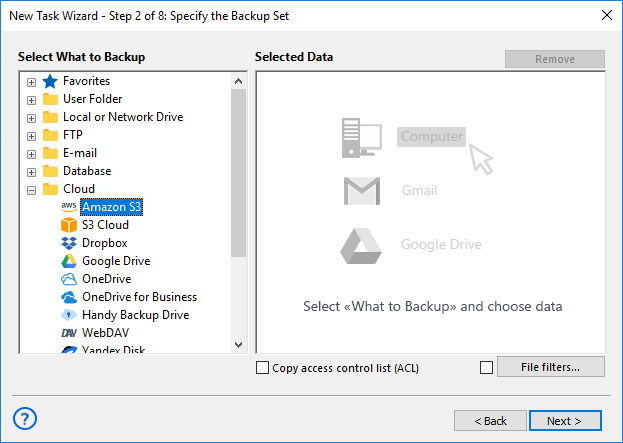Viewport: 623px width, 443px height.
Task: Click the blue star Favorites icon
Action: pyautogui.click(x=50, y=81)
